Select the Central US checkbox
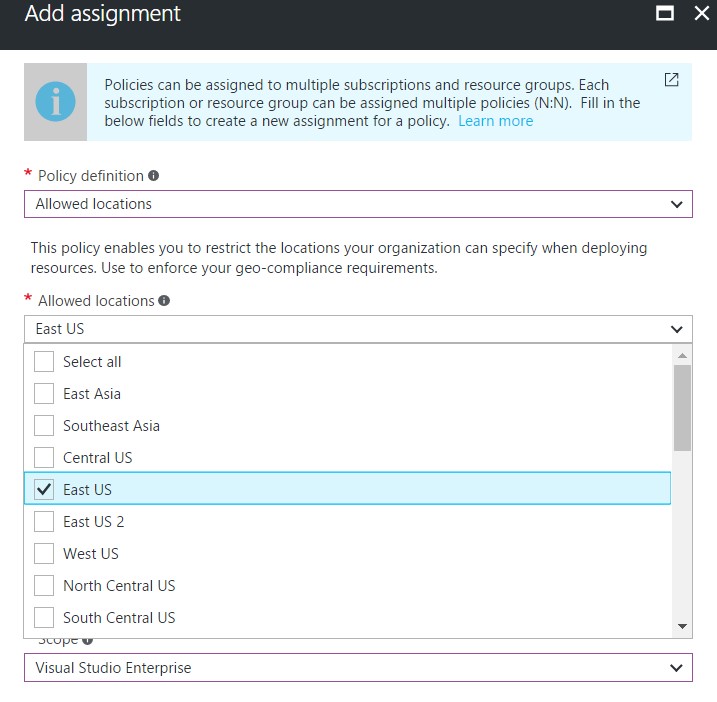 44,458
